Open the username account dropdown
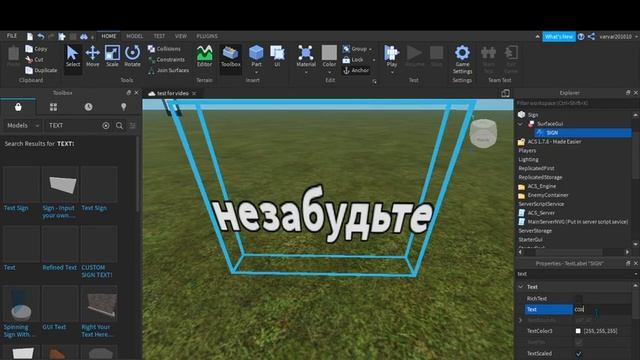The height and width of the screenshot is (360, 640). point(618,37)
